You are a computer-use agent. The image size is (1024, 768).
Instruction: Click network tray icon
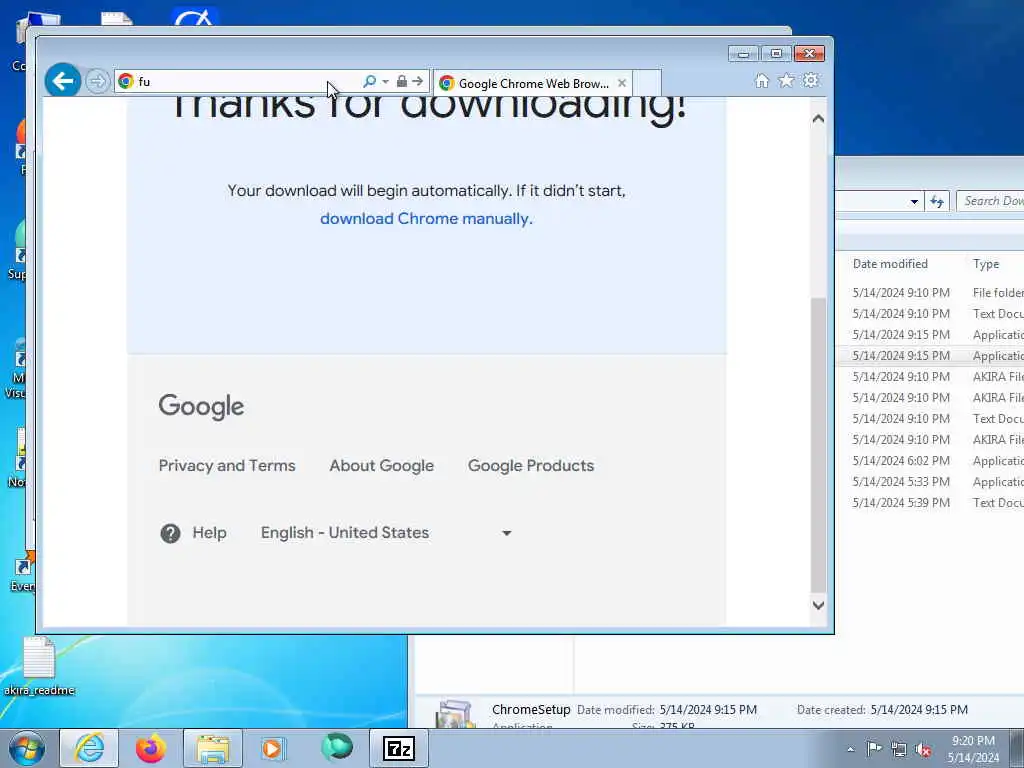pos(899,749)
